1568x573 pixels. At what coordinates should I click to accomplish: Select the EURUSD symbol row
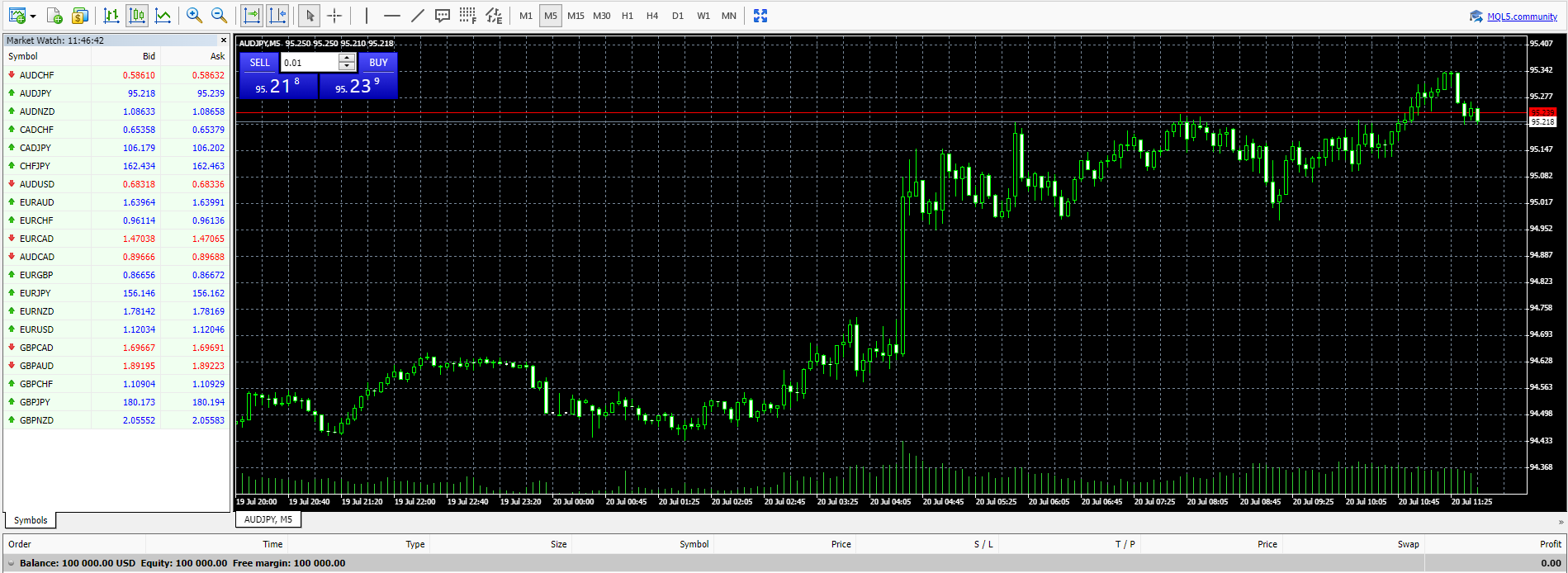(116, 329)
